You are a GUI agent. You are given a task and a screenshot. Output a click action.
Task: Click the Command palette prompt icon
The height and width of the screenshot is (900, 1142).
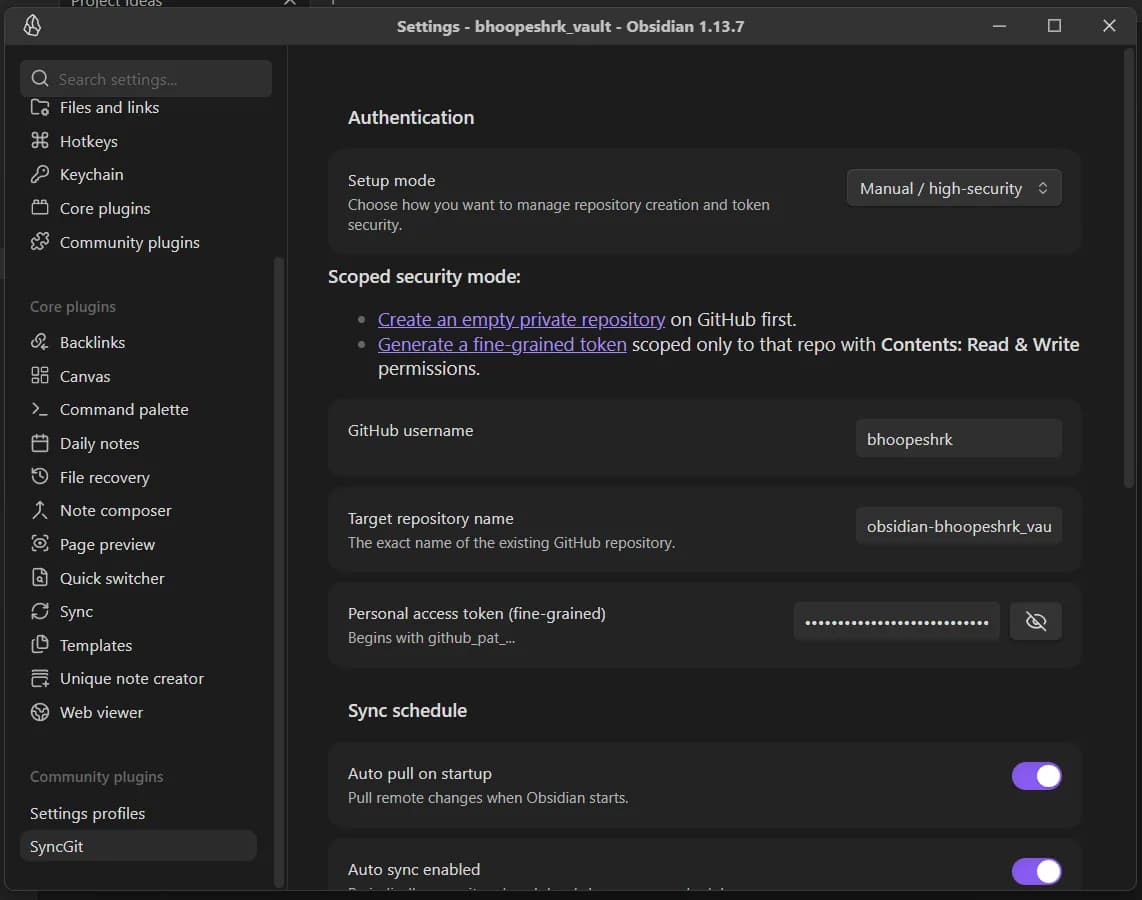click(40, 409)
